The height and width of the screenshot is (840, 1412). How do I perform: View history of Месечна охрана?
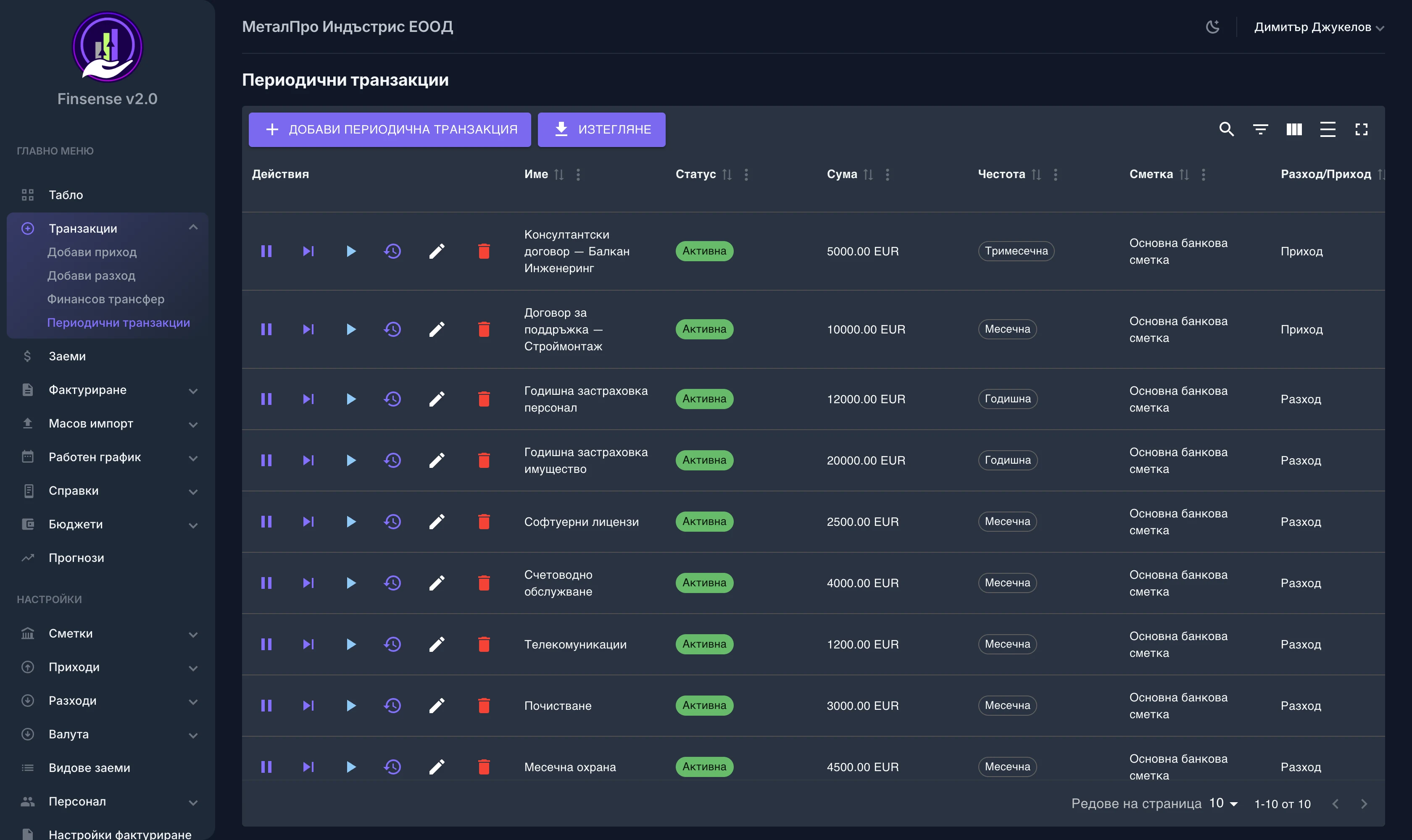click(393, 767)
